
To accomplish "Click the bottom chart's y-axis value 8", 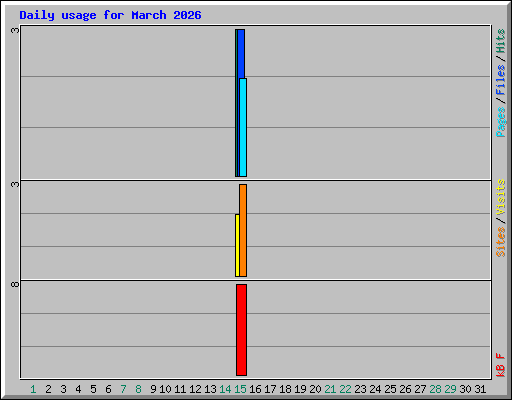I will pyautogui.click(x=15, y=284).
